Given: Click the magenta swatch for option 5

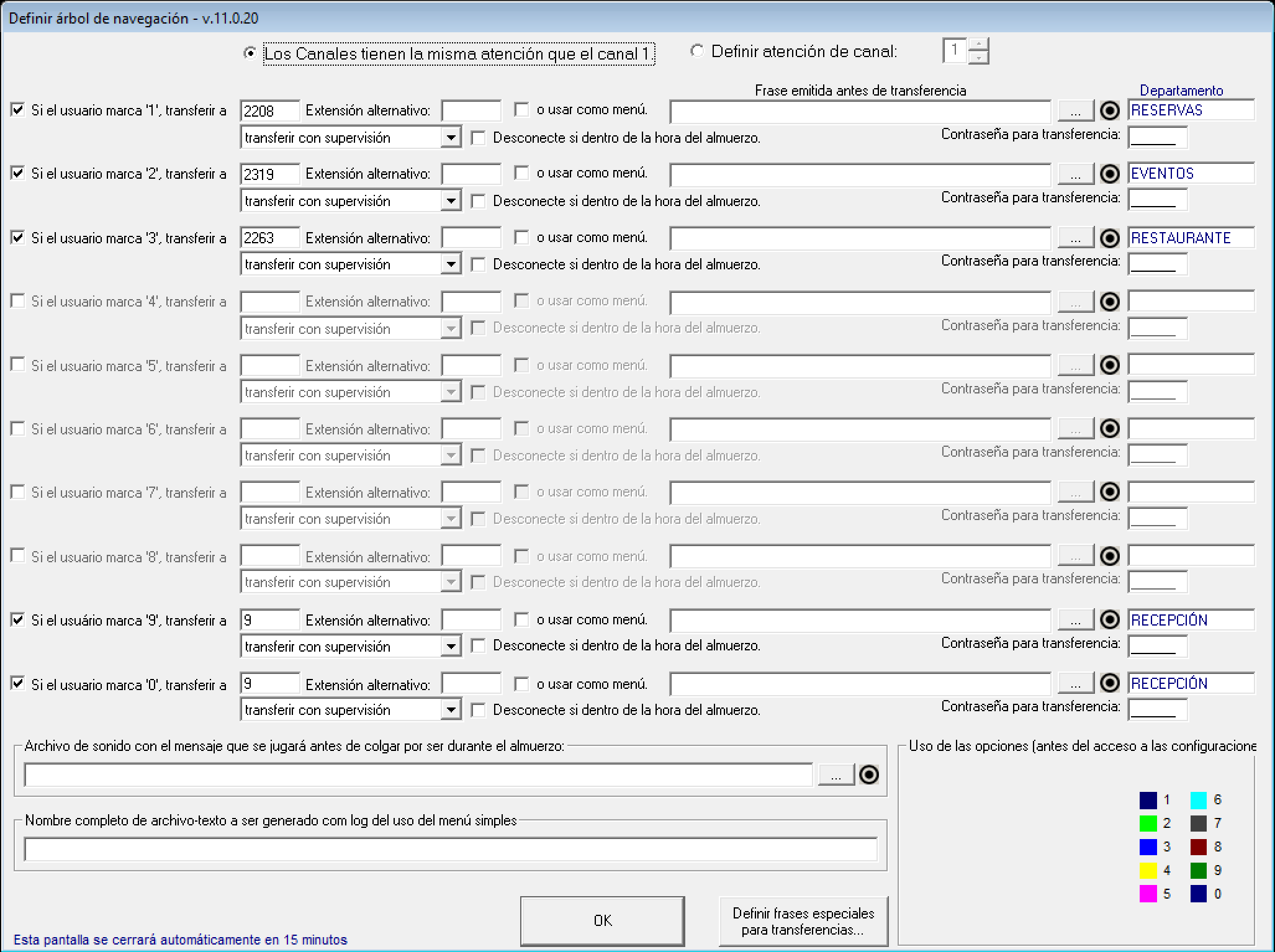Looking at the screenshot, I should tap(1148, 894).
